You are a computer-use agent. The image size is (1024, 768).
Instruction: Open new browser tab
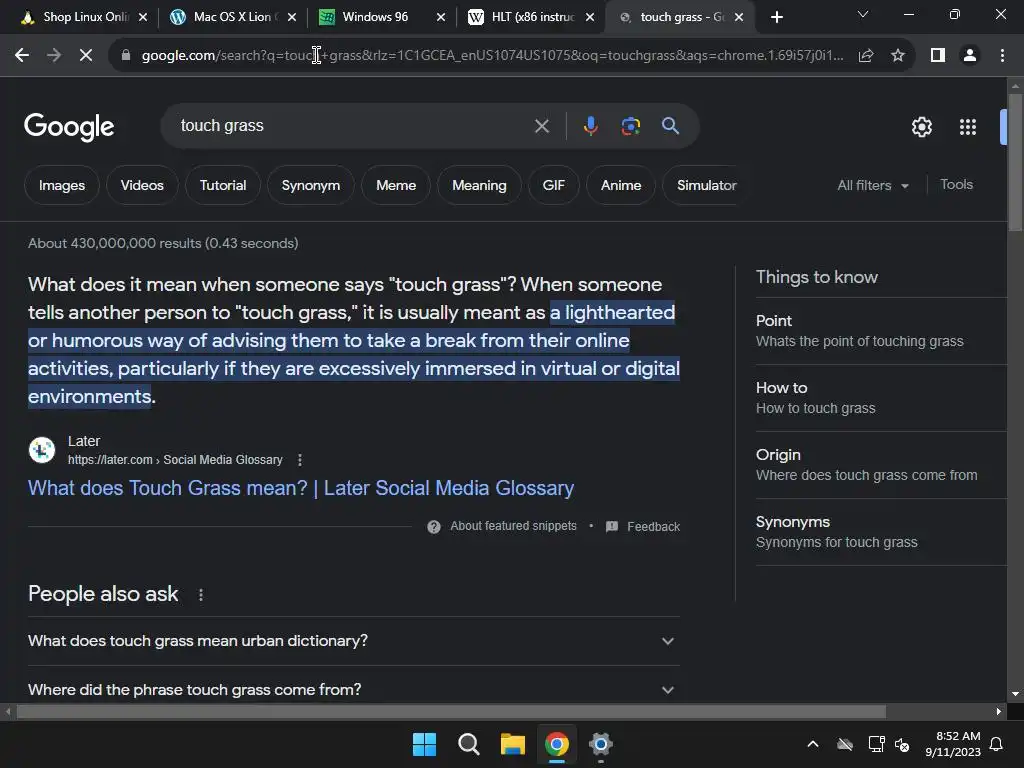(776, 17)
